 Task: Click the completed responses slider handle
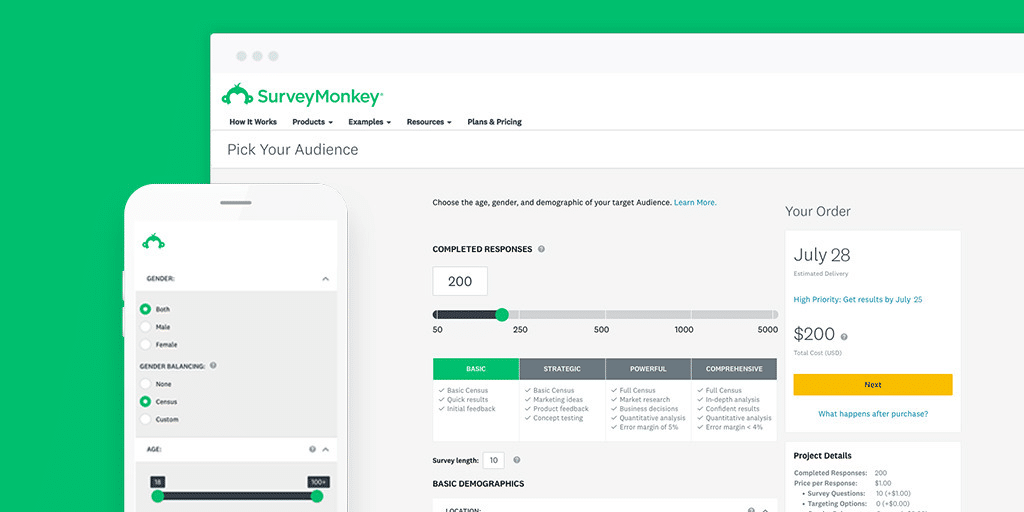502,315
